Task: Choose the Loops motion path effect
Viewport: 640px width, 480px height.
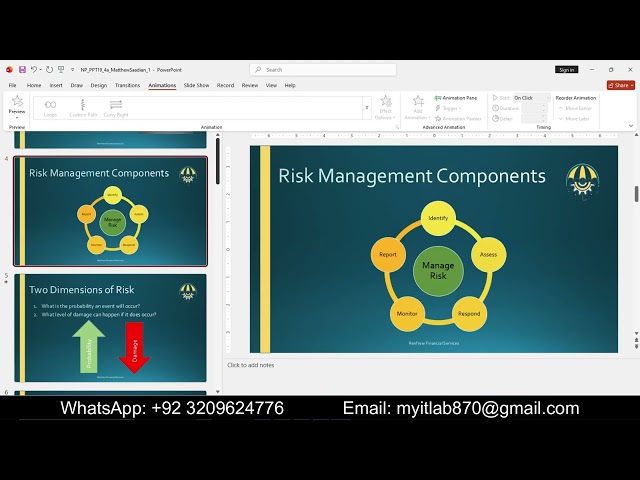Action: 51,108
